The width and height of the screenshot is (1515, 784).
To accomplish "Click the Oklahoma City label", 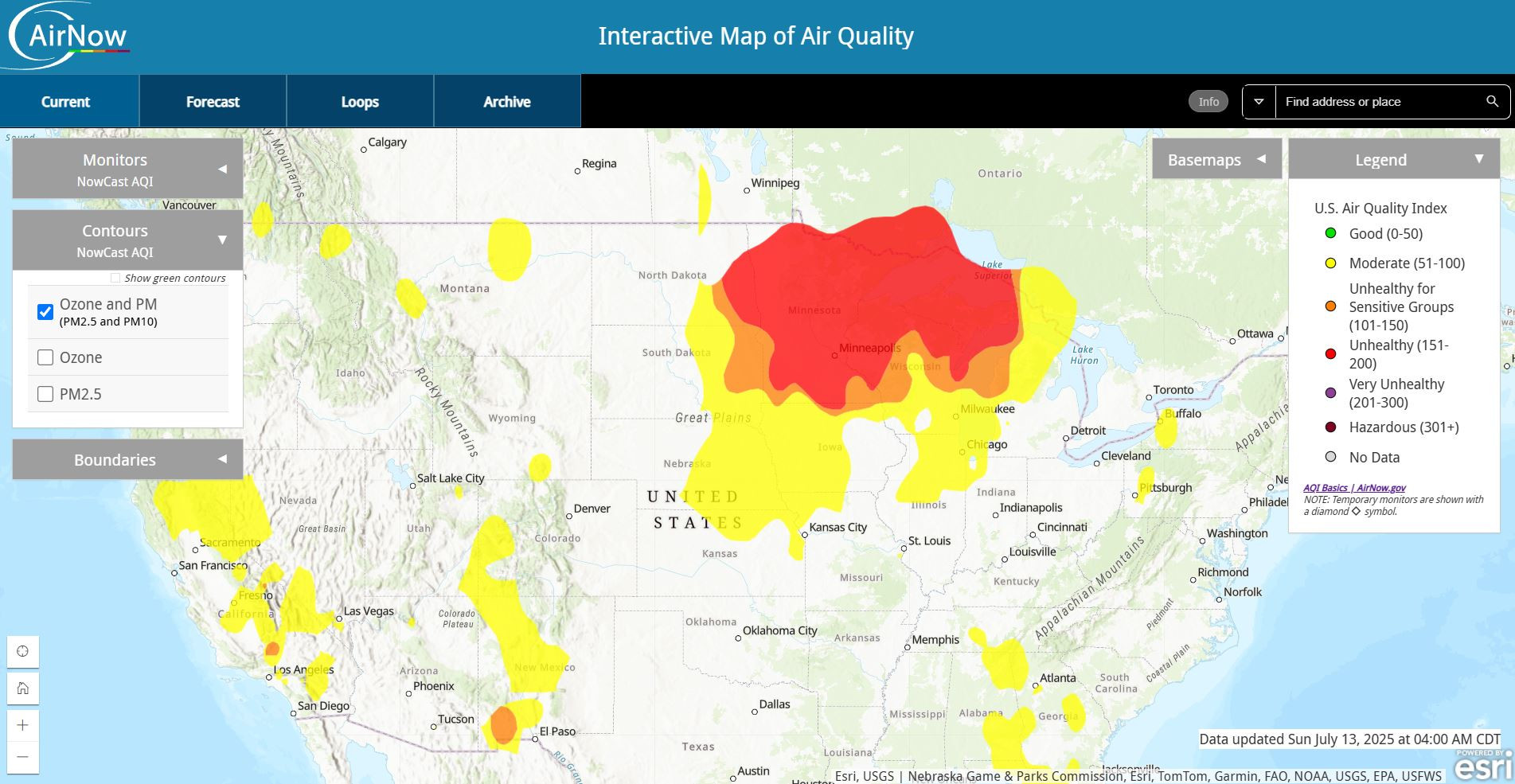I will coord(780,630).
